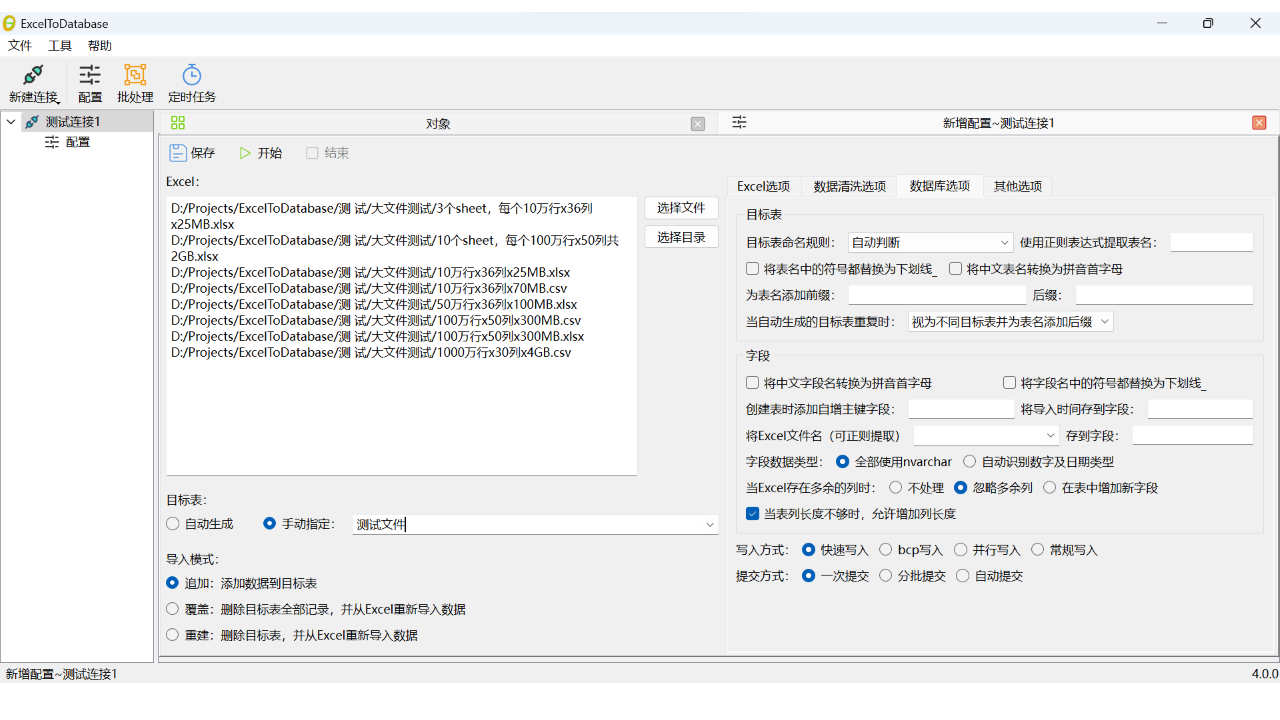Enable 将字段名中的符号都替换为下划线 checkbox
The width and height of the screenshot is (1280, 720).
[x=1010, y=383]
